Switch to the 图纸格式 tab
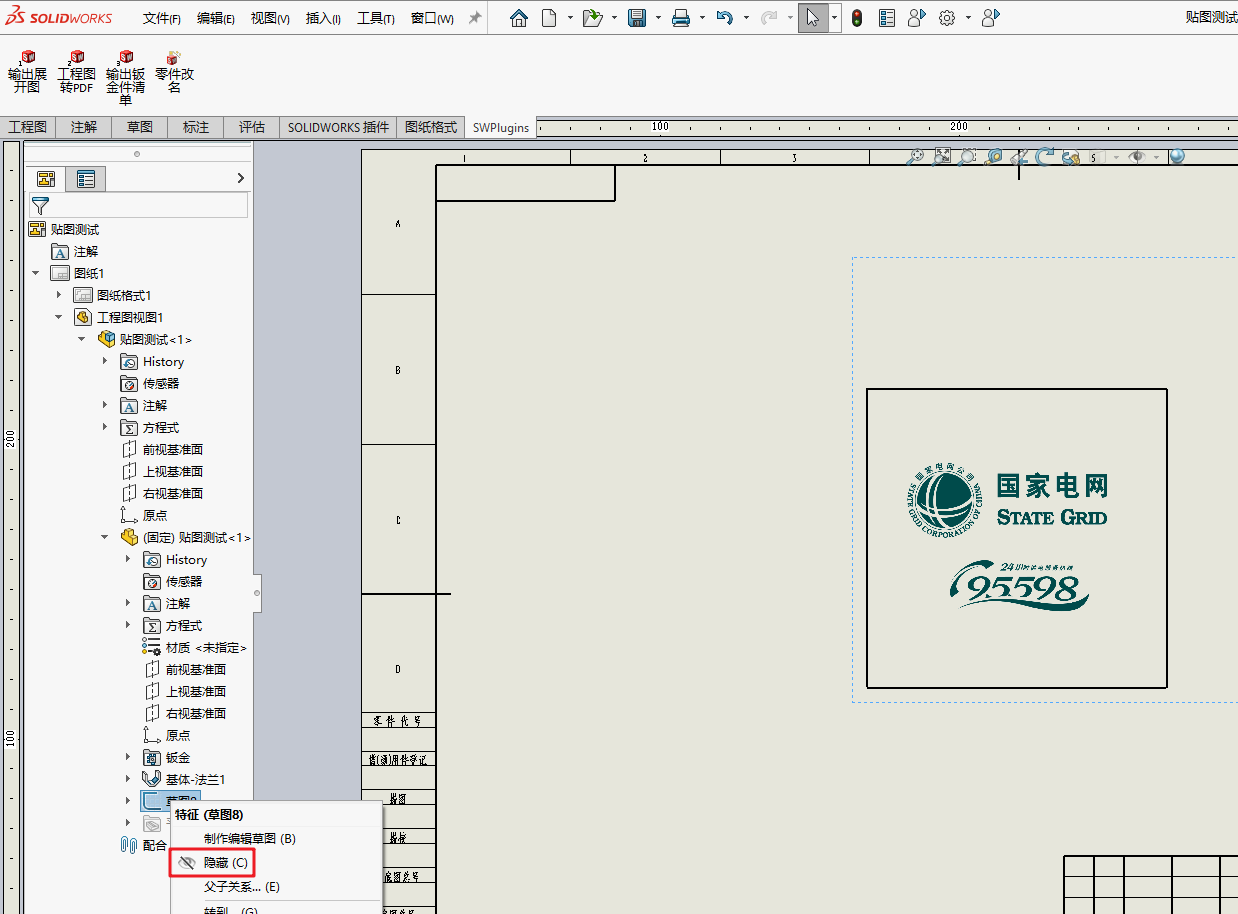 431,127
